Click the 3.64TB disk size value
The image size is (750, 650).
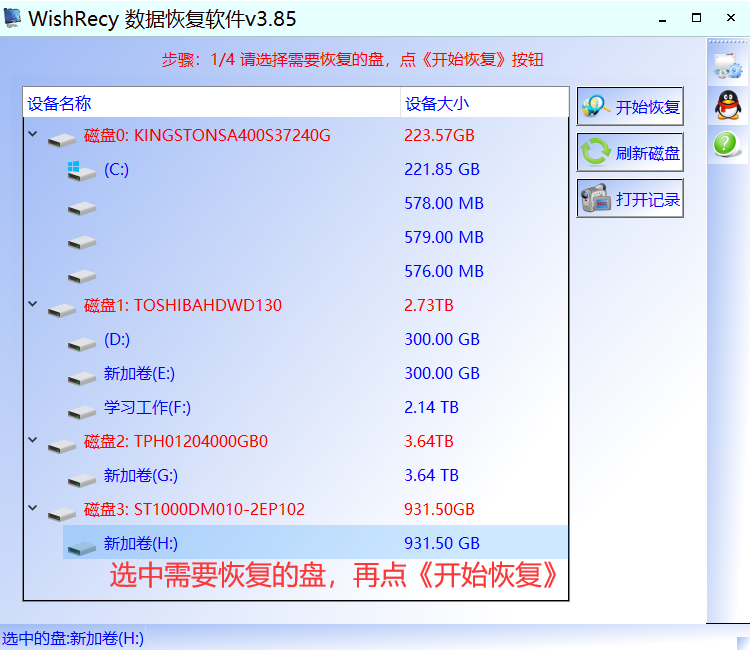coord(429,441)
